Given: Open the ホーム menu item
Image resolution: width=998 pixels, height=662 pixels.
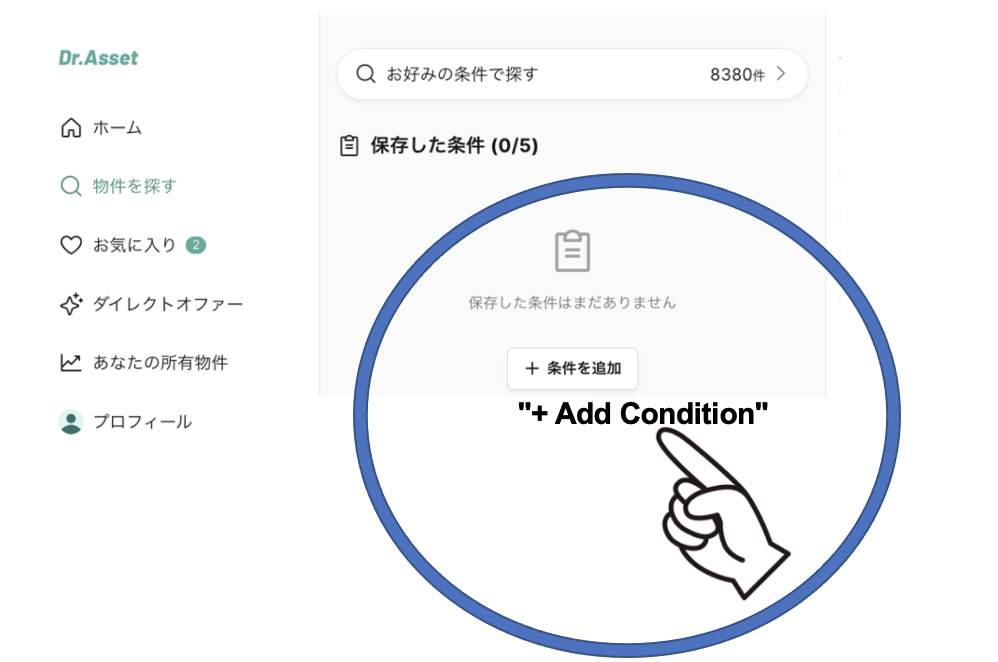Looking at the screenshot, I should (x=101, y=127).
